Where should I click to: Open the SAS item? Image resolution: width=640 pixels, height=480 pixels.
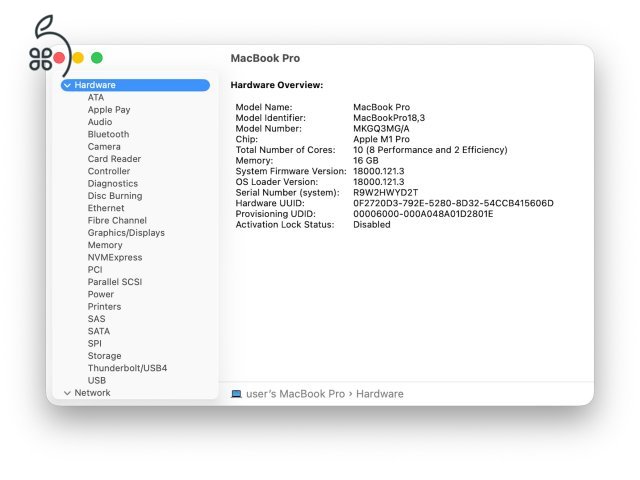pyautogui.click(x=96, y=319)
